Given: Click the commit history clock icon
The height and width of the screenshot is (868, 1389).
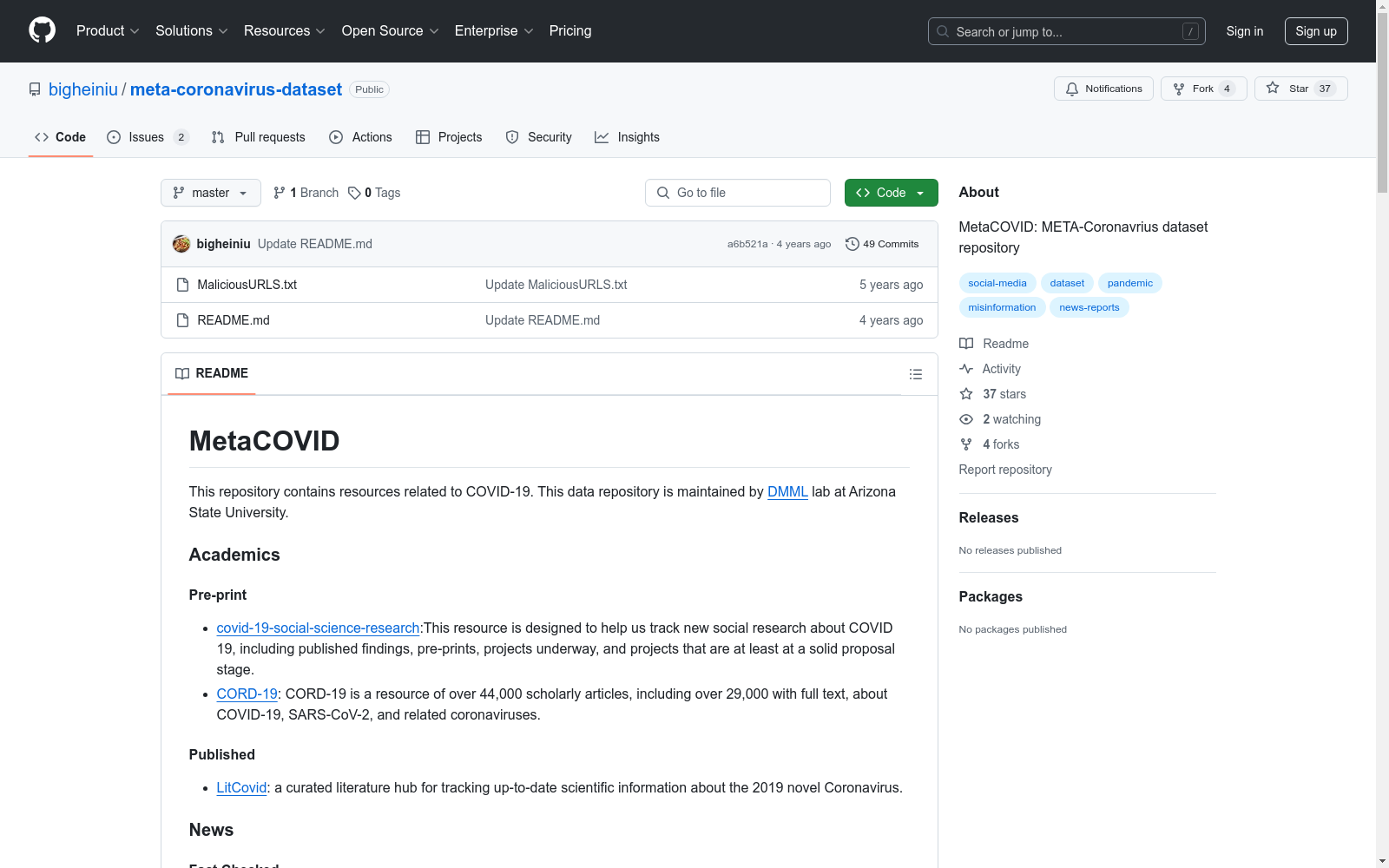Looking at the screenshot, I should [852, 244].
